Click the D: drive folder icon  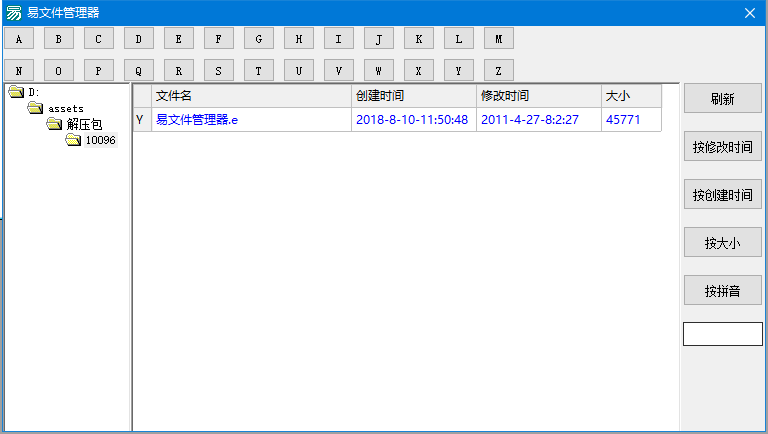point(16,92)
